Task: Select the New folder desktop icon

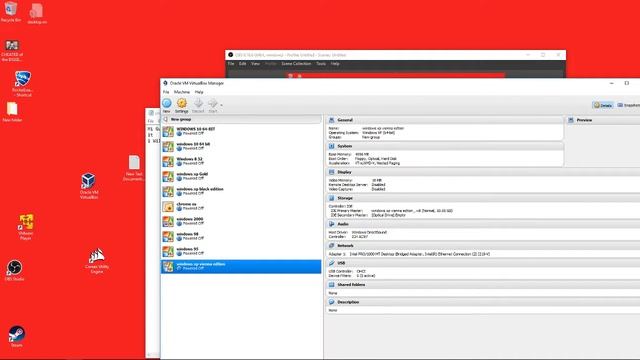Action: click(x=12, y=112)
